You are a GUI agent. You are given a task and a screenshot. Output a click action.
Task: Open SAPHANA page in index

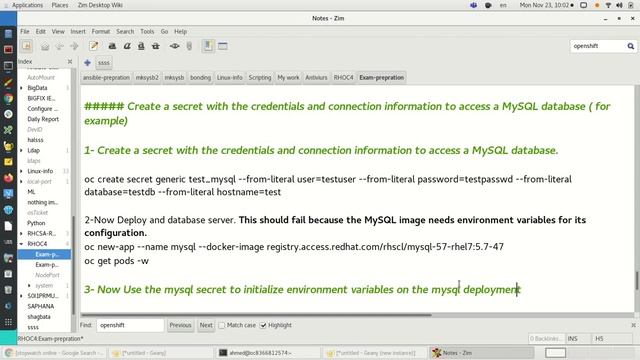[x=40, y=306]
